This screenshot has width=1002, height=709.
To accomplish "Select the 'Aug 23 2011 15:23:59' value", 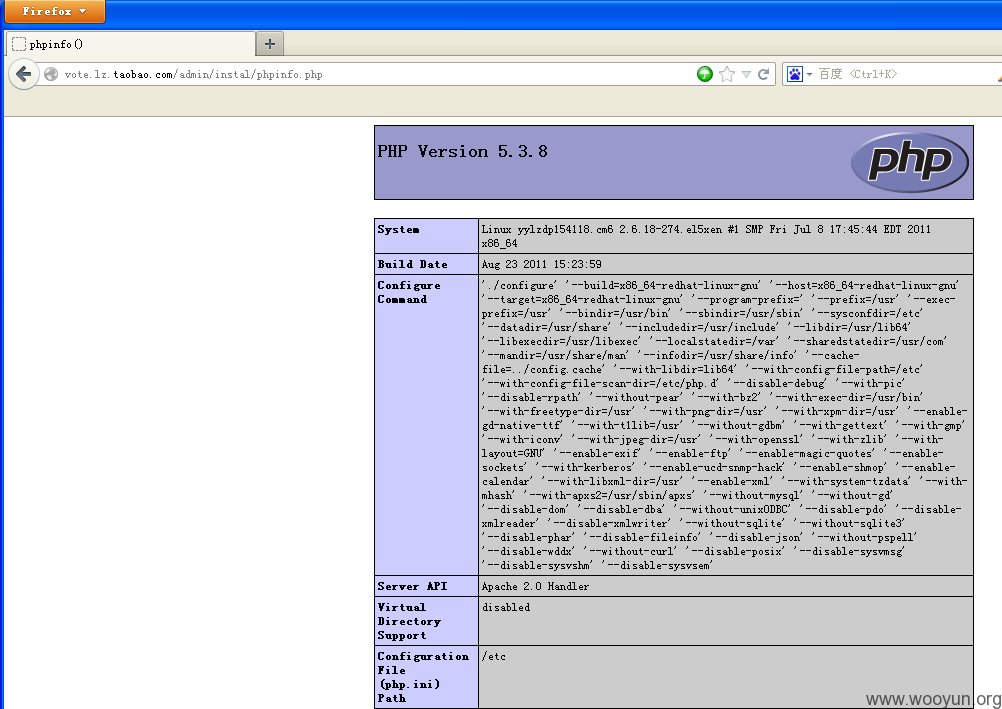I will tap(541, 264).
